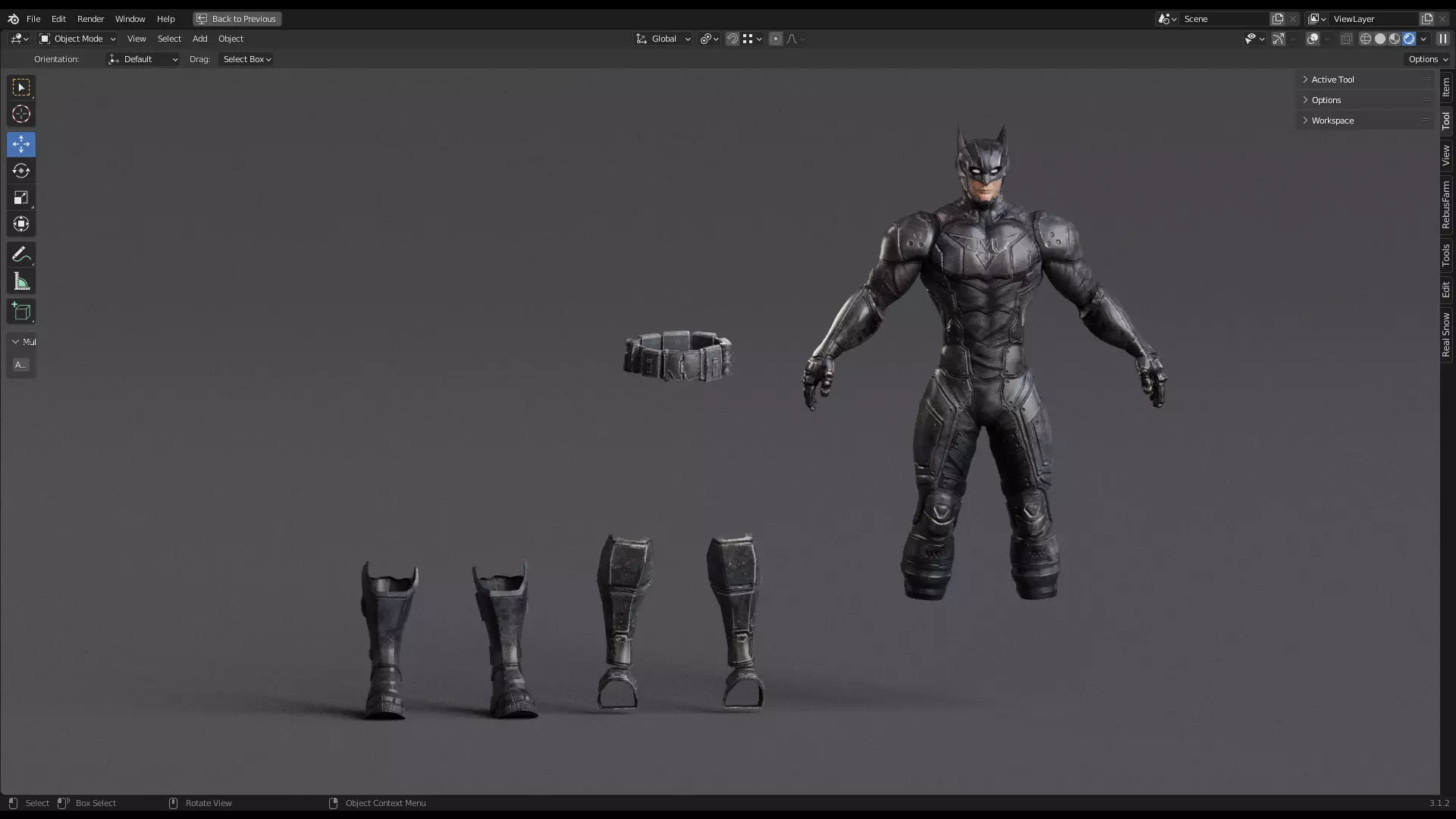Image resolution: width=1456 pixels, height=819 pixels.
Task: Open the RebusFarm sidebar tab
Action: click(x=1446, y=205)
